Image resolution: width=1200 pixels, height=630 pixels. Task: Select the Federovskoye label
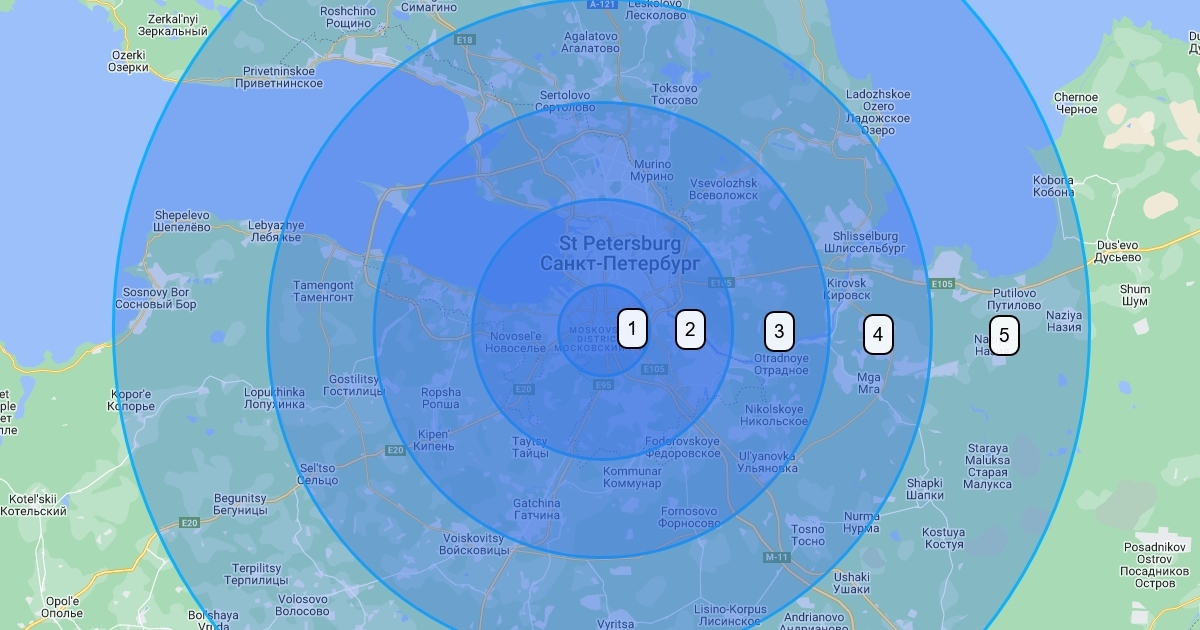(683, 447)
